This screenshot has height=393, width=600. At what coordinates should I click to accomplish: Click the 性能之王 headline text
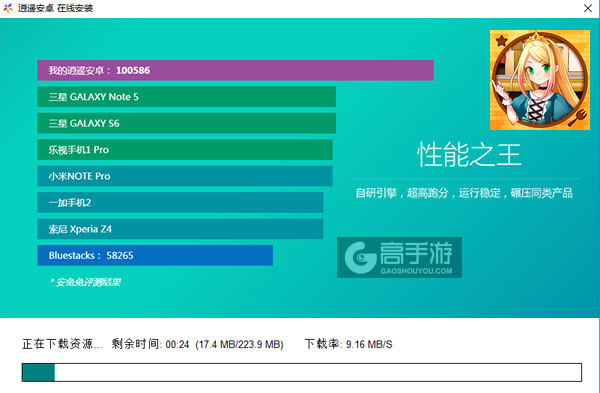click(469, 155)
